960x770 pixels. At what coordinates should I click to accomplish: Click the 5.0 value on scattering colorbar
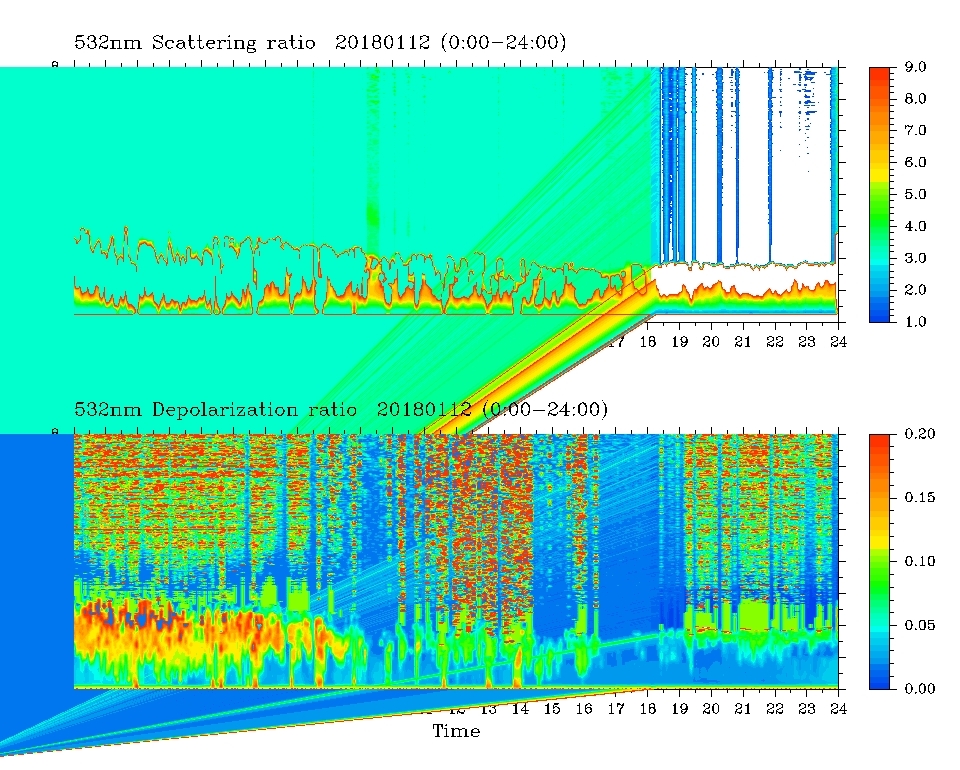coord(915,194)
